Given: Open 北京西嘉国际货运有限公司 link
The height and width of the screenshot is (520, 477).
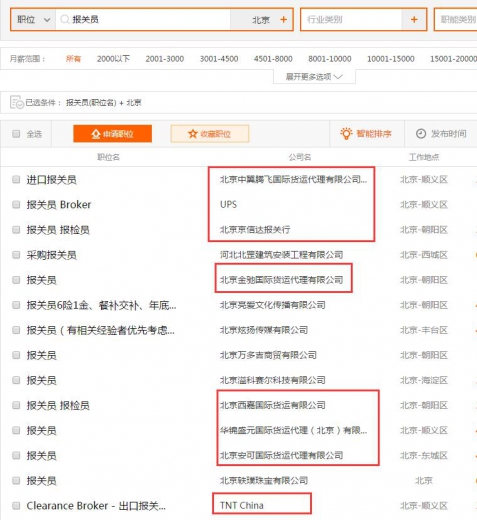Looking at the screenshot, I should (x=273, y=405).
